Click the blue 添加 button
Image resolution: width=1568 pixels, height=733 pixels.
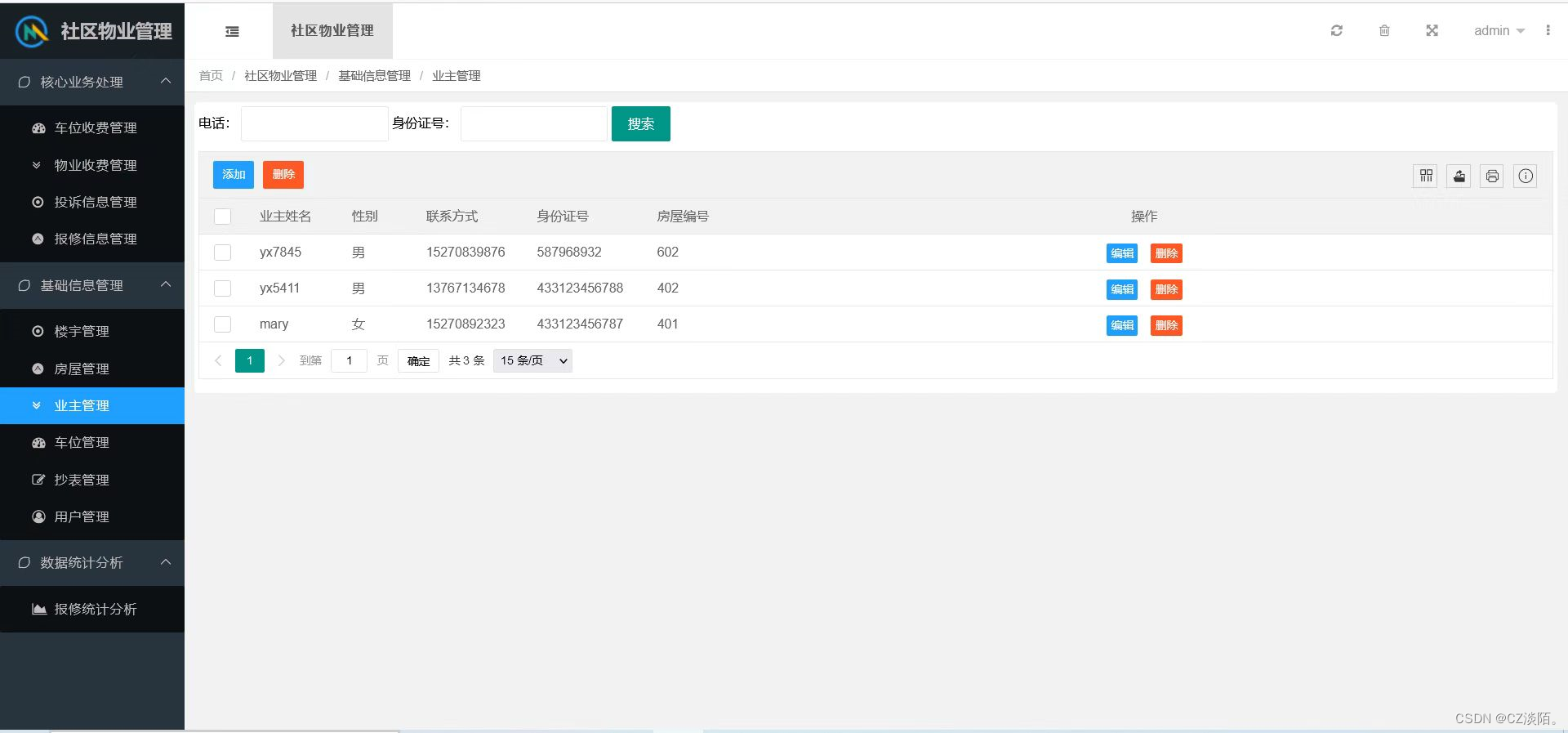tap(234, 174)
